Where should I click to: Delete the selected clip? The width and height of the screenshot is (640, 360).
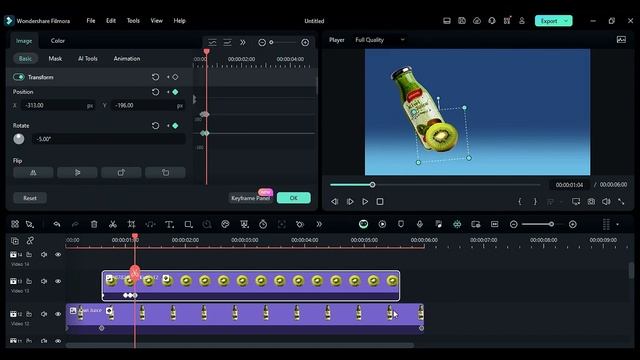pyautogui.click(x=94, y=224)
